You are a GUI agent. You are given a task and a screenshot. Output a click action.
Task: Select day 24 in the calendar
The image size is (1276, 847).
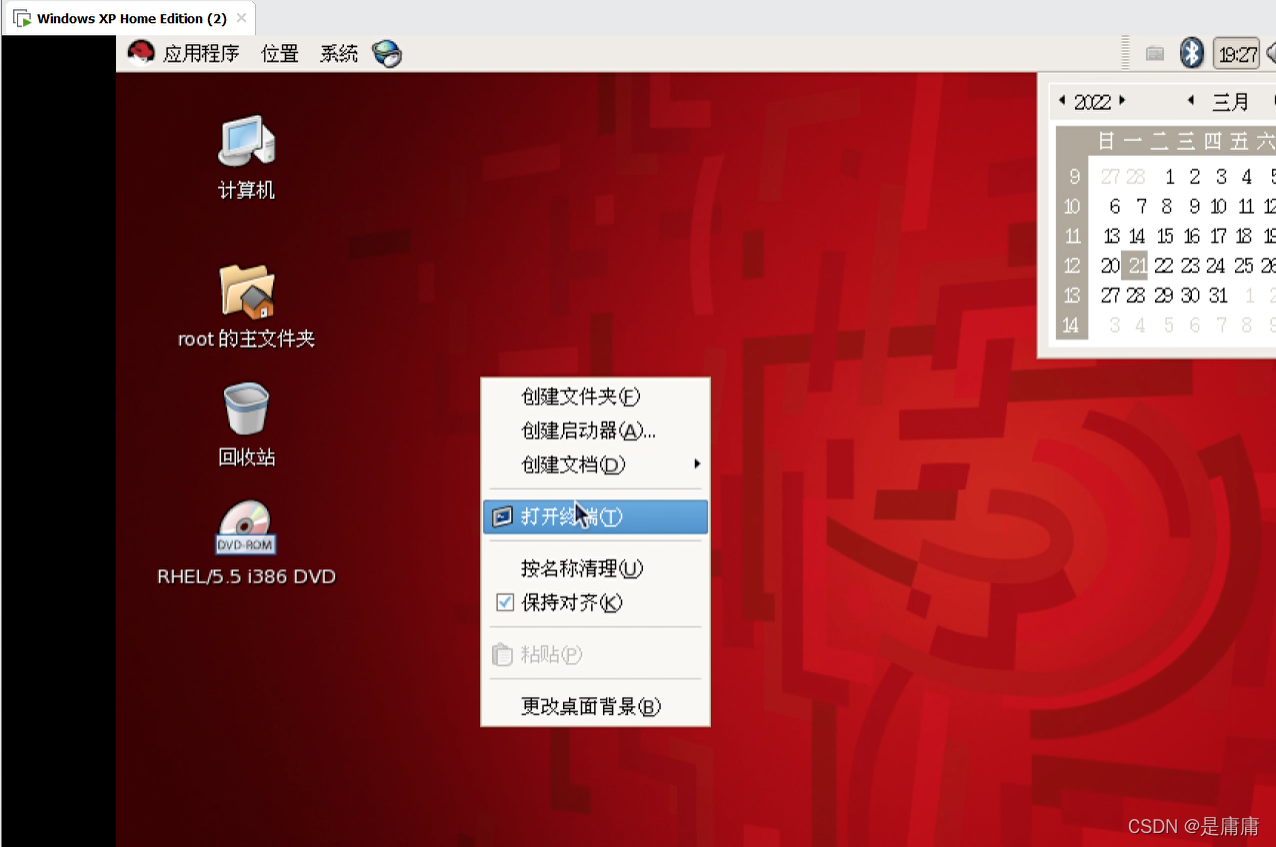(x=1216, y=266)
